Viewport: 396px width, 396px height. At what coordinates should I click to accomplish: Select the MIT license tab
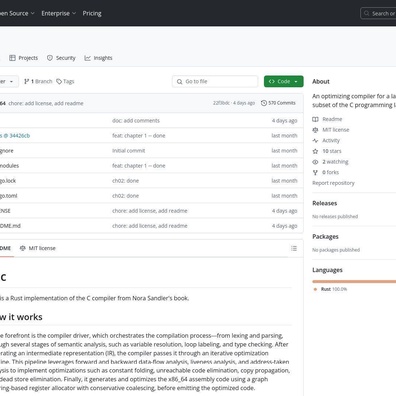(x=38, y=248)
